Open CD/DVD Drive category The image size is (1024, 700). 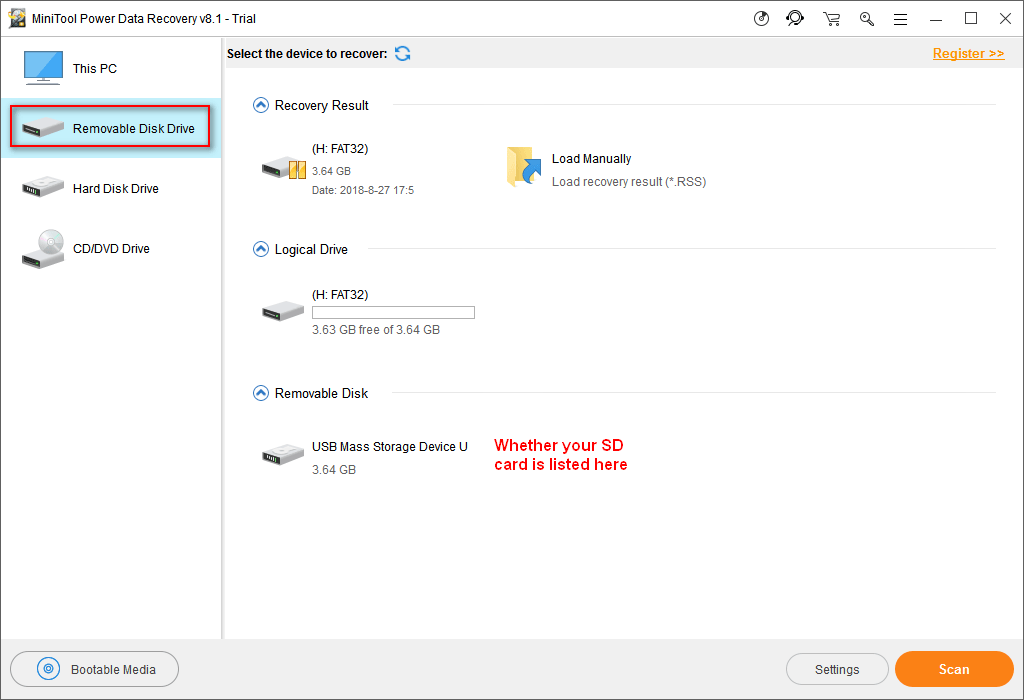click(111, 249)
